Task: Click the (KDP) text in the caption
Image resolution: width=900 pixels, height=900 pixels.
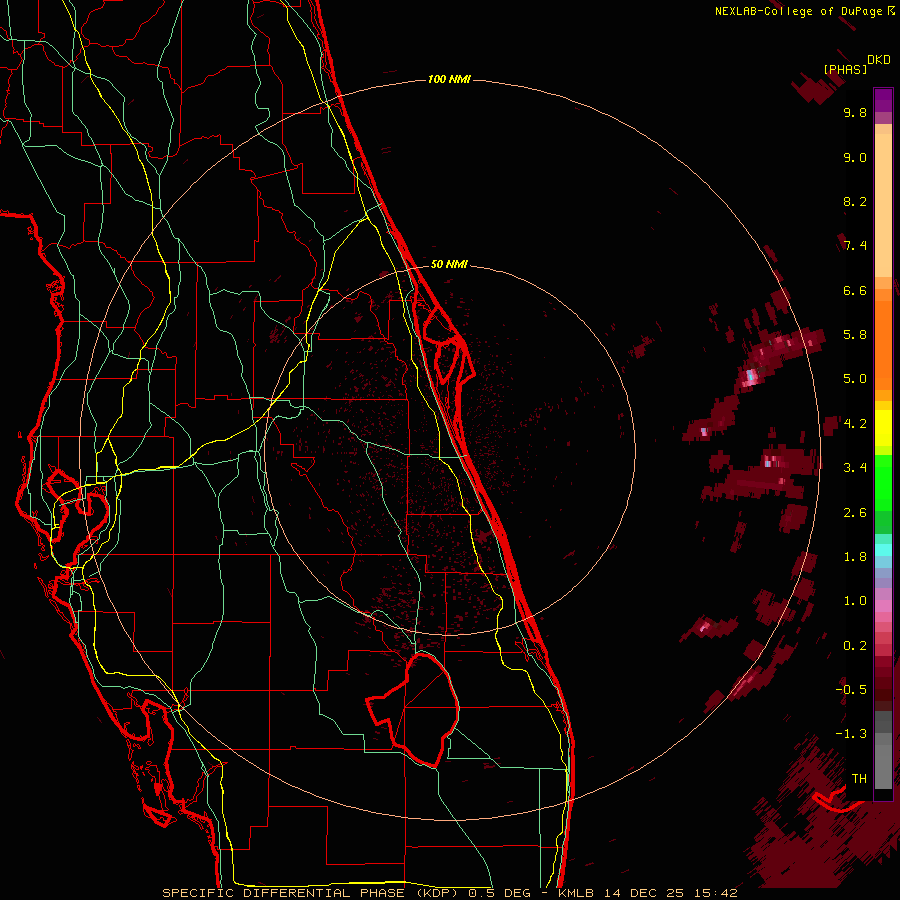Action: pyautogui.click(x=437, y=893)
